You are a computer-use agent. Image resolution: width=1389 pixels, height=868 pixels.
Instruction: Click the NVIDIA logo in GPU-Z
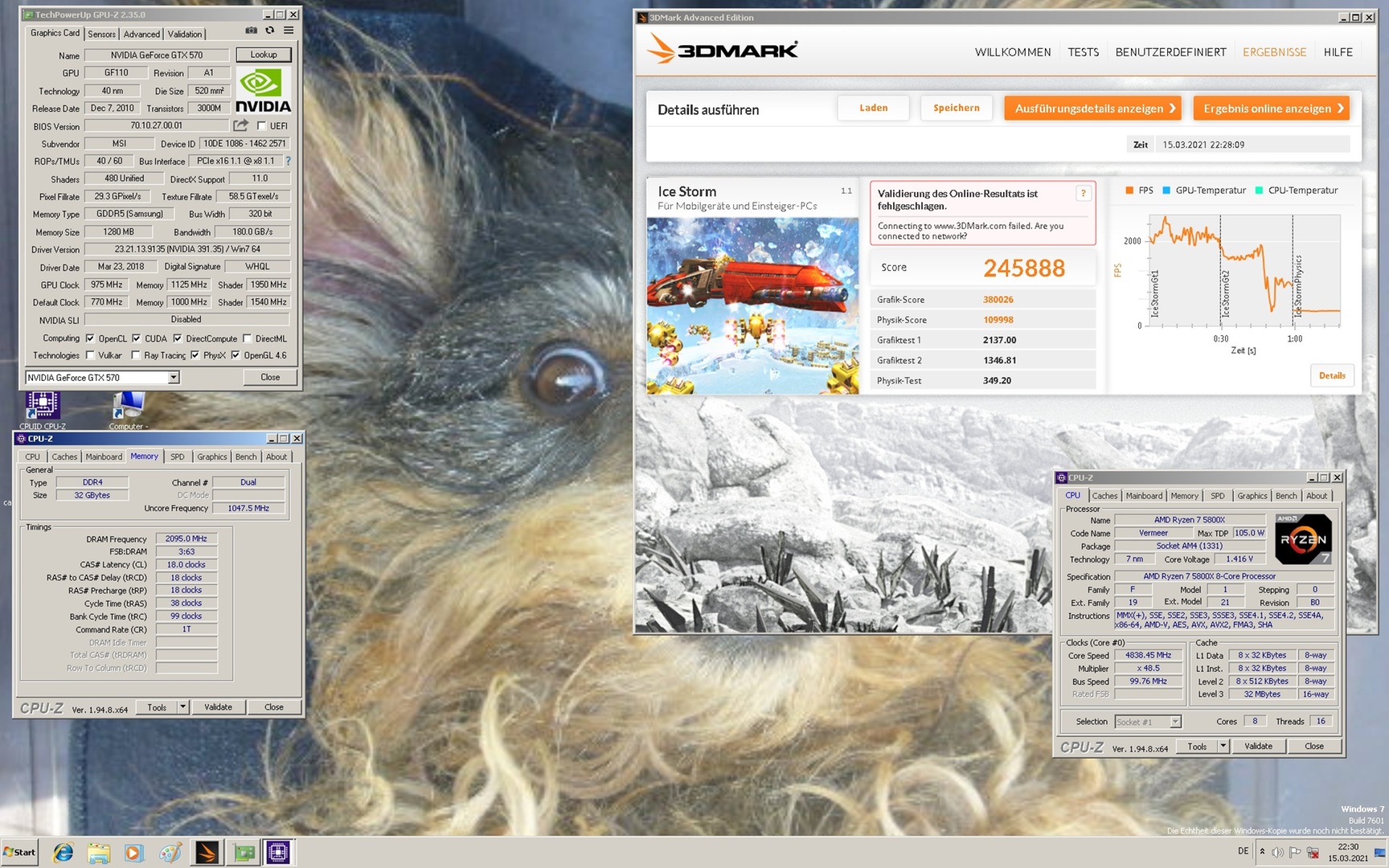263,92
